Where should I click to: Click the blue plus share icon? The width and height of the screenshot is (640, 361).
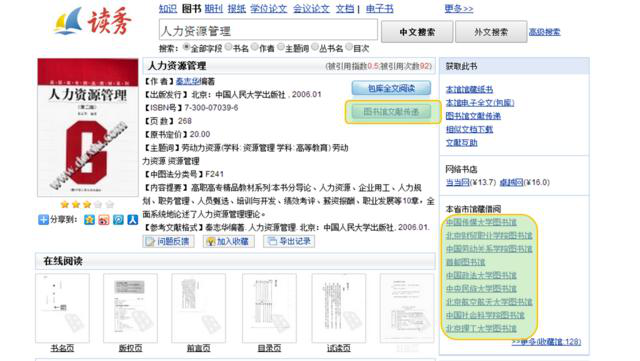coord(43,220)
